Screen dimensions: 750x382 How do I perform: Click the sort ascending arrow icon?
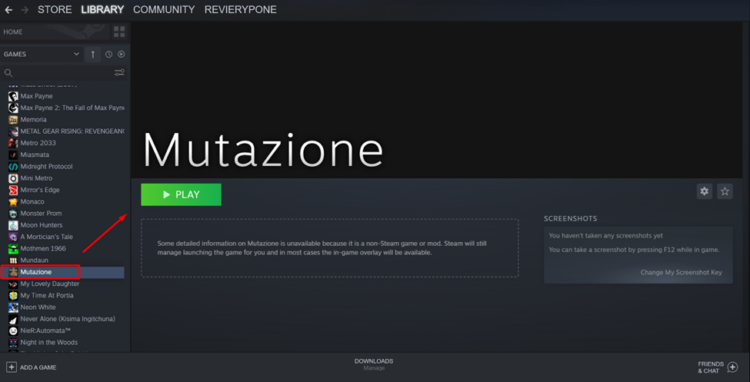click(93, 54)
